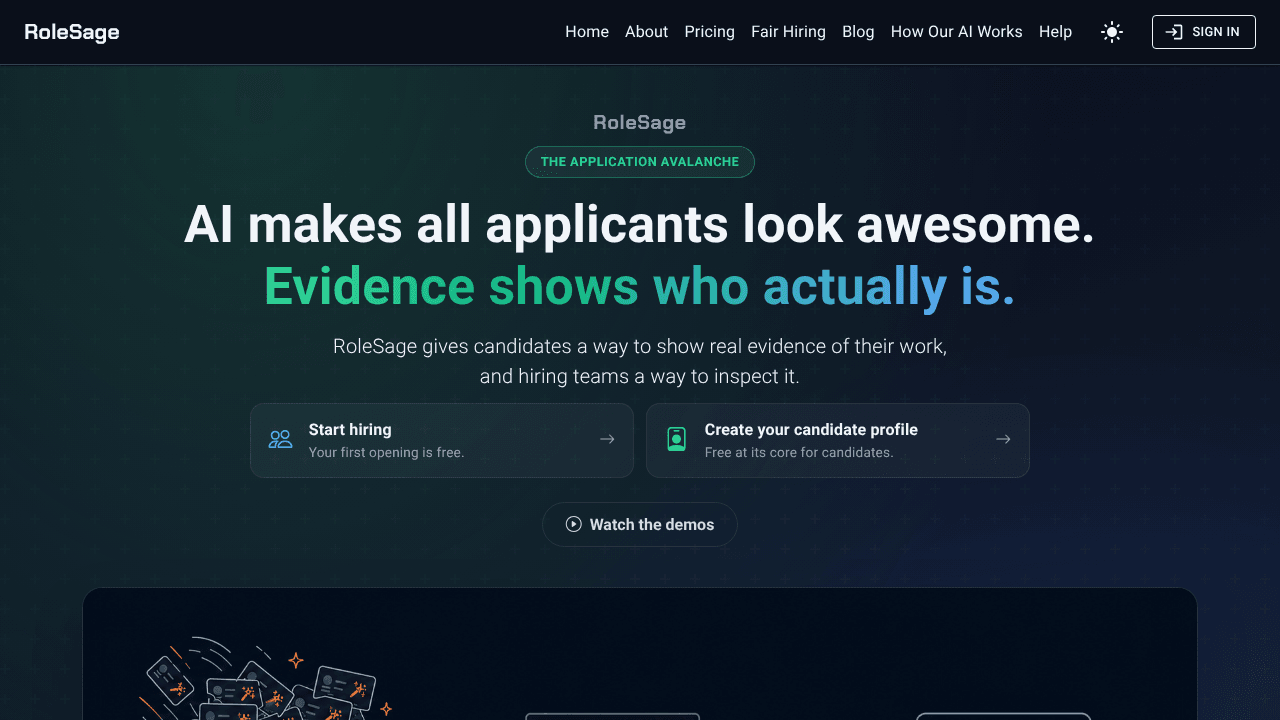Click the sign-in arrow icon
The height and width of the screenshot is (720, 1280).
click(x=1174, y=32)
